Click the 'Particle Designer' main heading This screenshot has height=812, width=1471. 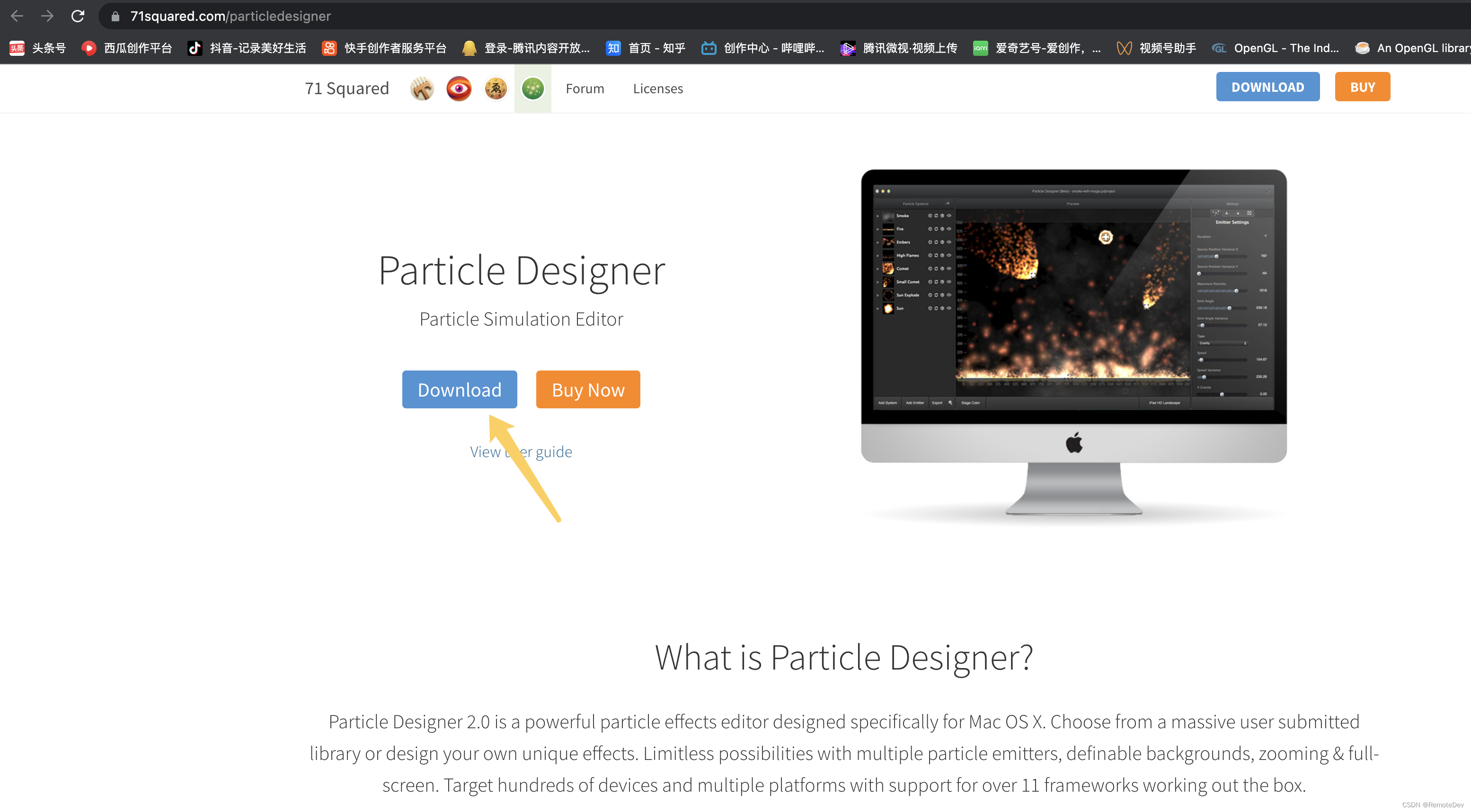coord(522,271)
